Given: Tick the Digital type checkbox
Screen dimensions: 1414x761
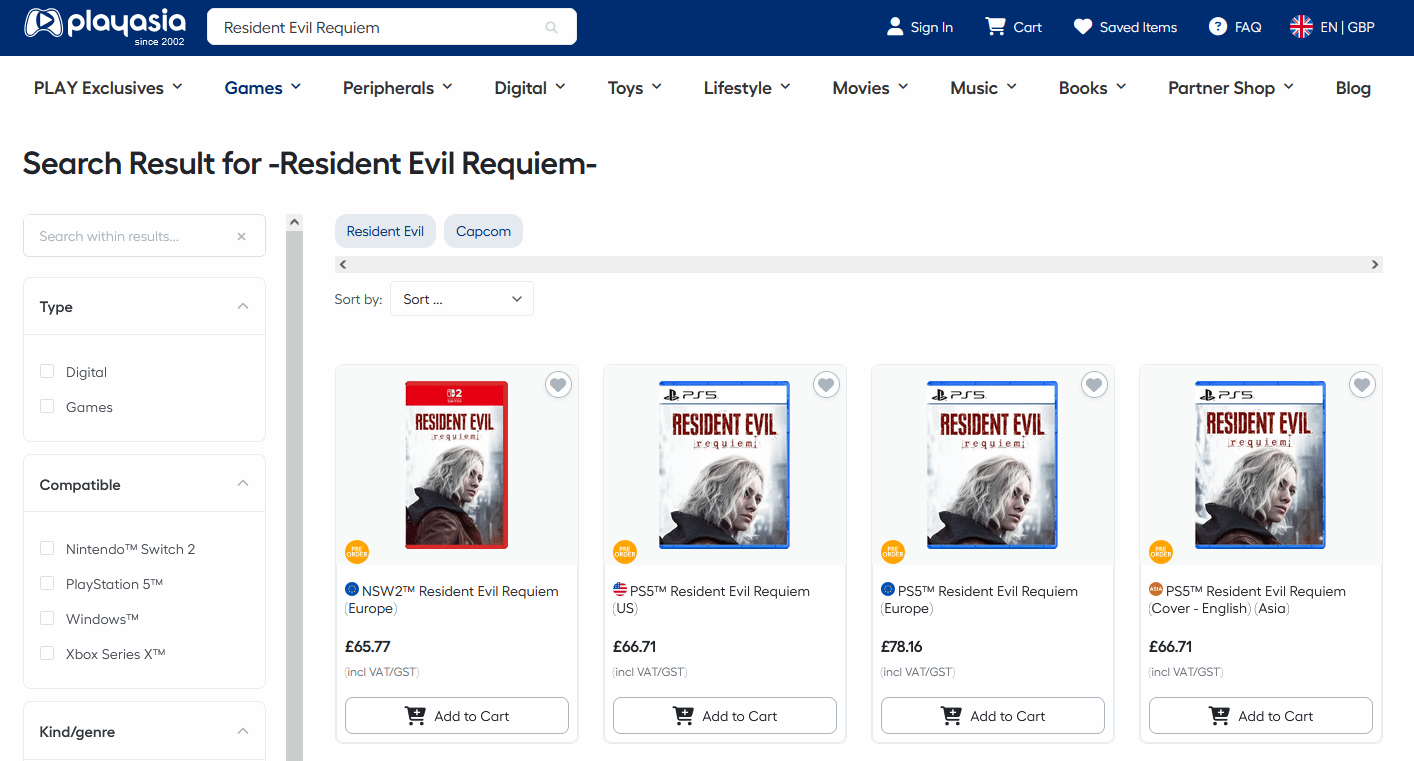Looking at the screenshot, I should (47, 371).
